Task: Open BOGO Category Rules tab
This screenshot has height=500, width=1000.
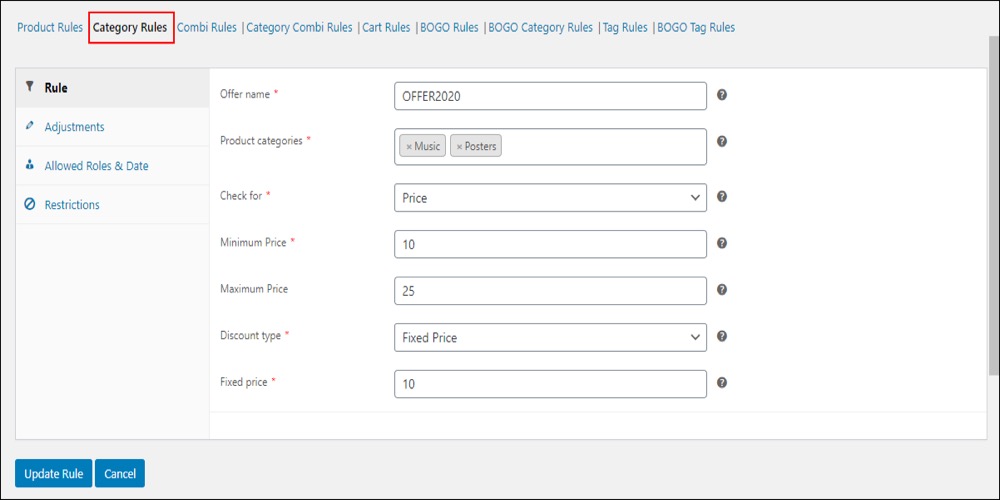Action: (540, 27)
